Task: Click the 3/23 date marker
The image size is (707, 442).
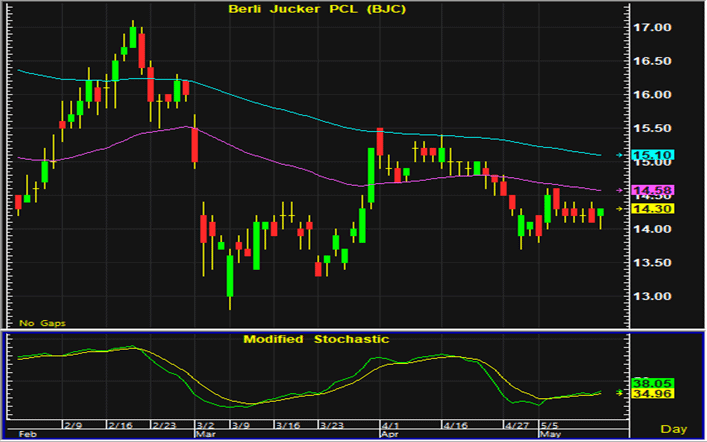Action: (331, 425)
